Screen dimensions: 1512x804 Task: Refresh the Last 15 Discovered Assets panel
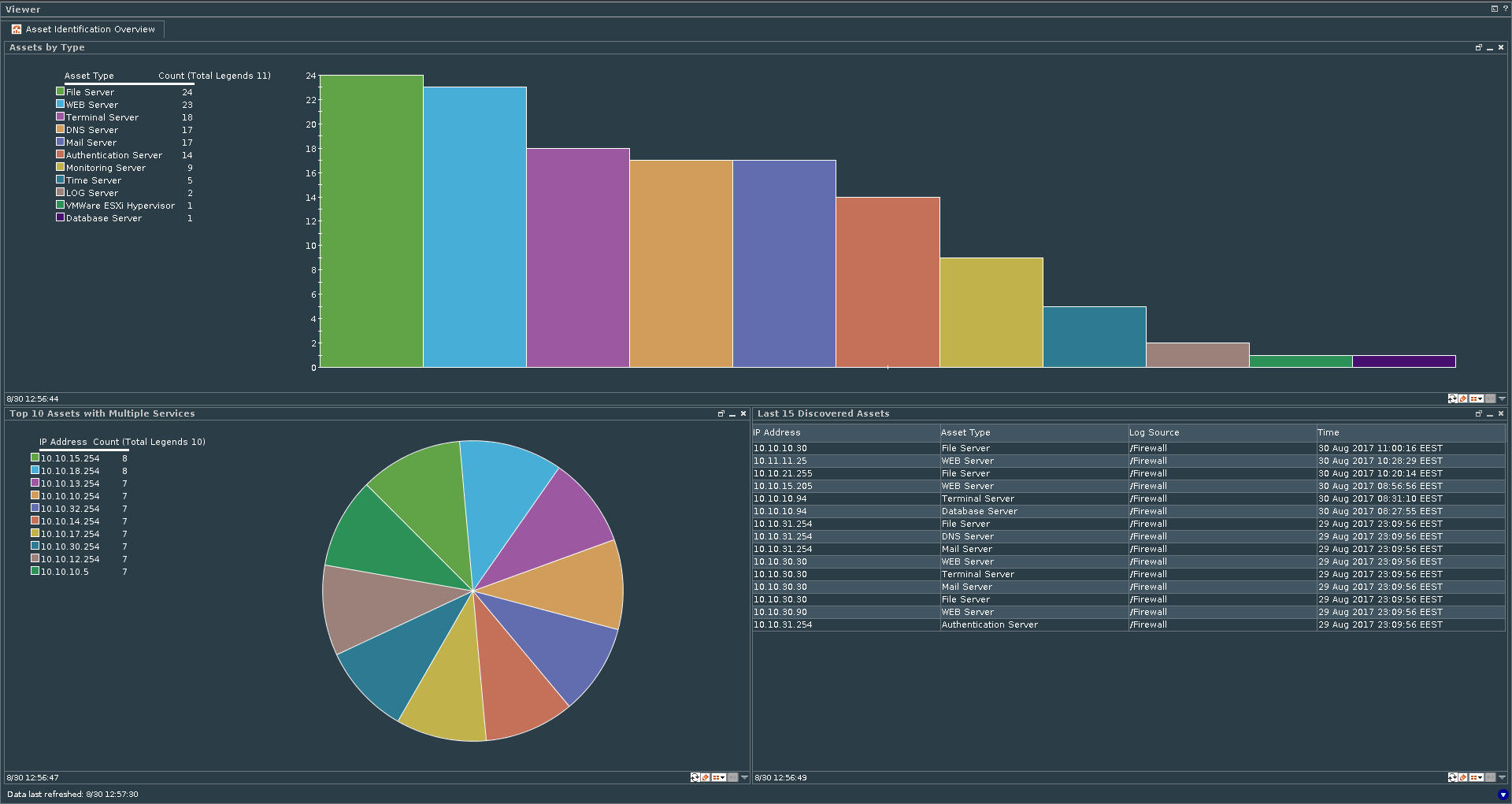click(1452, 777)
